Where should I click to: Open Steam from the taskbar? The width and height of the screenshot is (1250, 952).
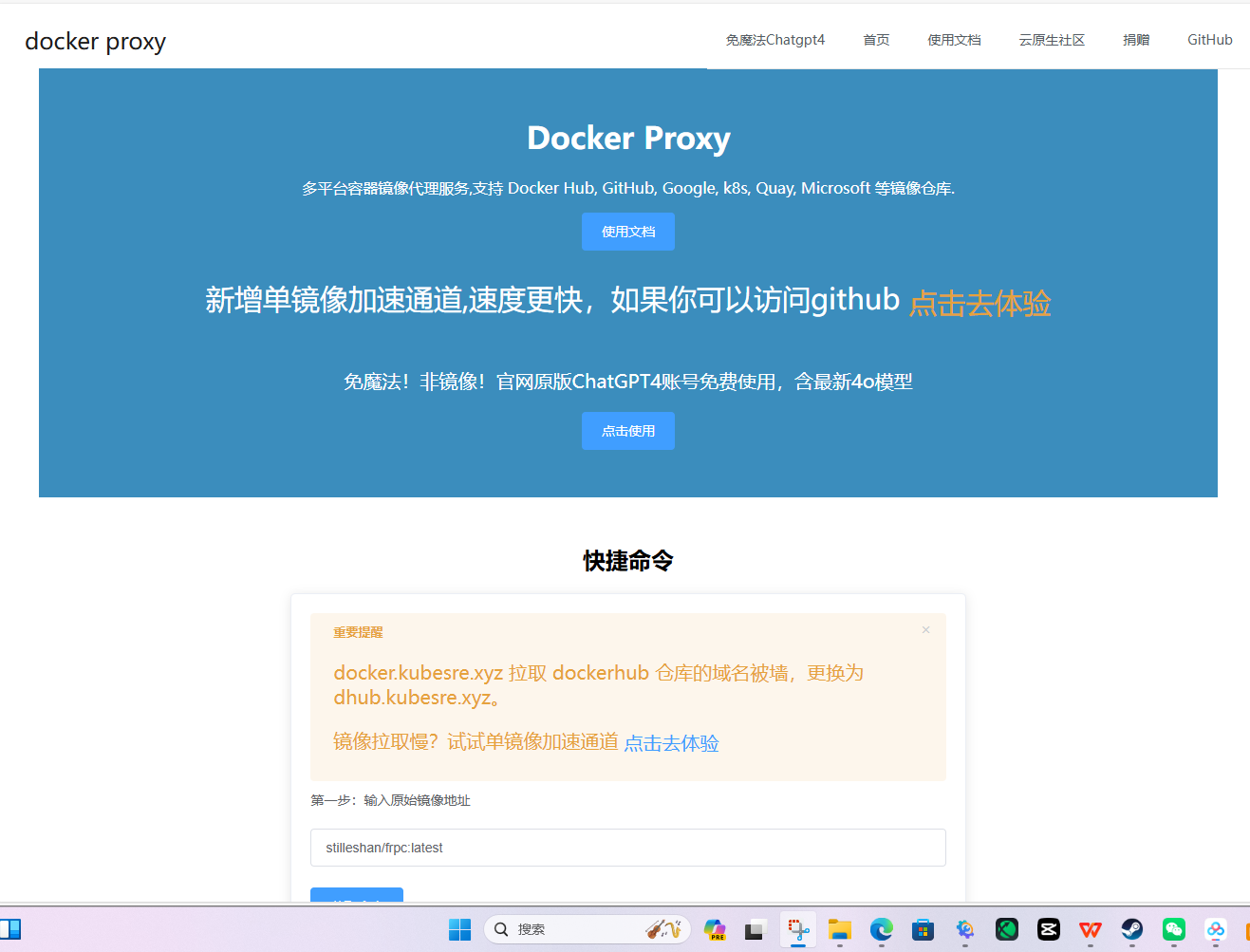coord(1132,929)
